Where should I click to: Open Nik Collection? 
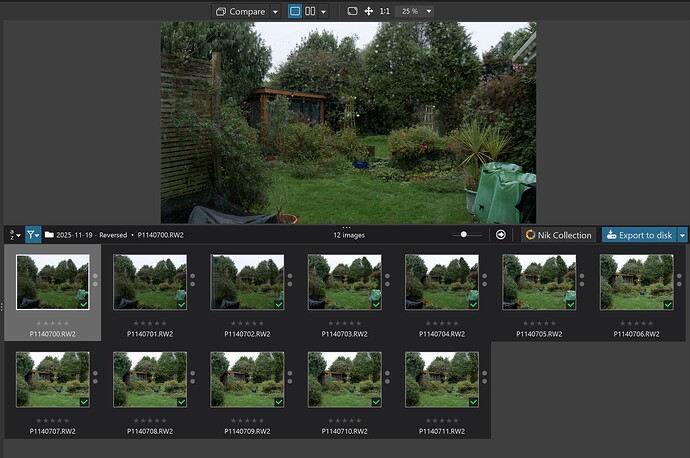click(559, 235)
